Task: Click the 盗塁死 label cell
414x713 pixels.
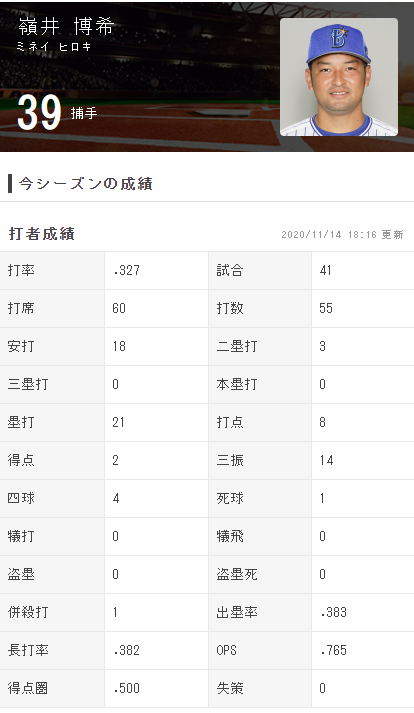Action: coord(260,574)
